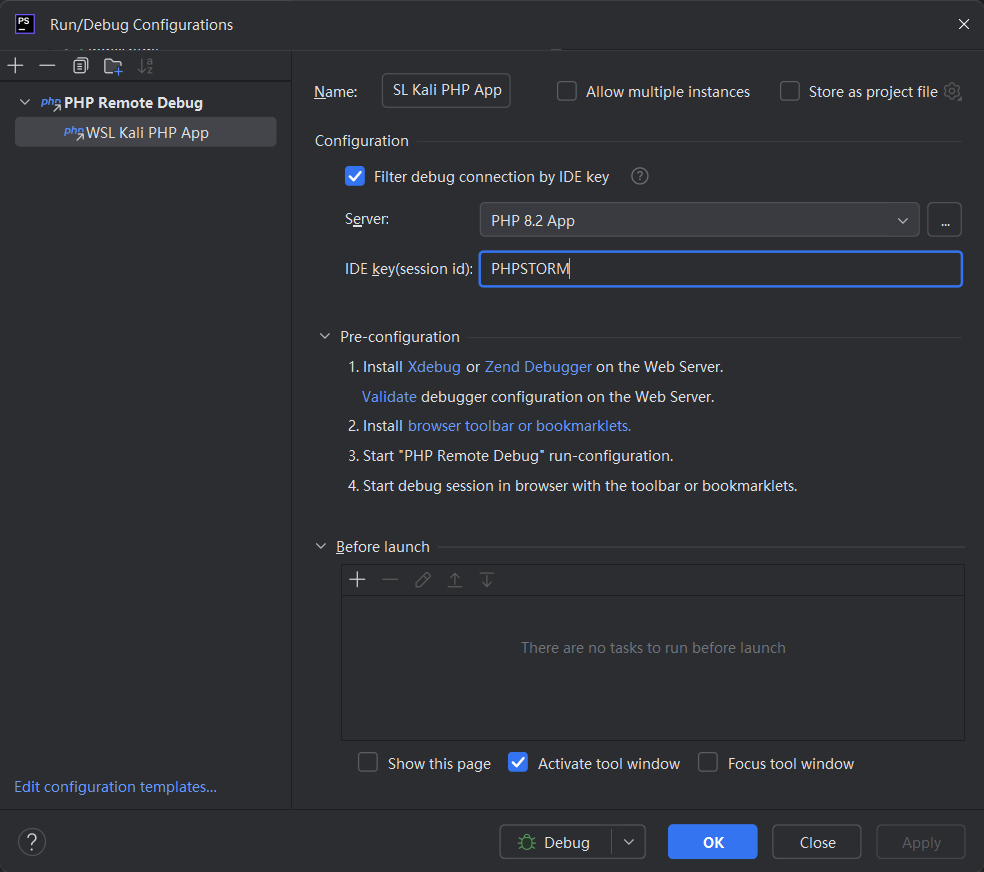Confirm with the OK button

(x=712, y=842)
